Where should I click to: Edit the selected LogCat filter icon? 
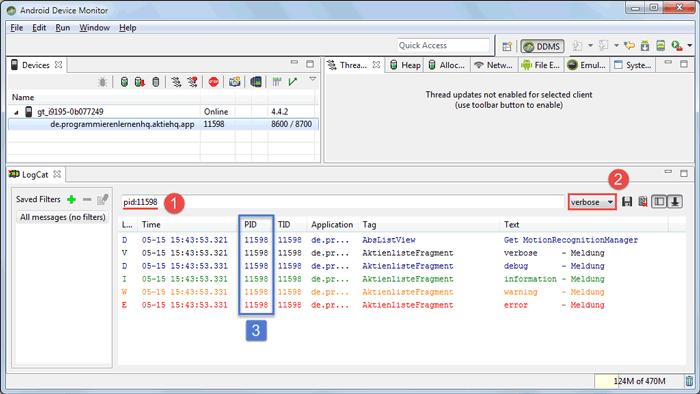pos(102,199)
